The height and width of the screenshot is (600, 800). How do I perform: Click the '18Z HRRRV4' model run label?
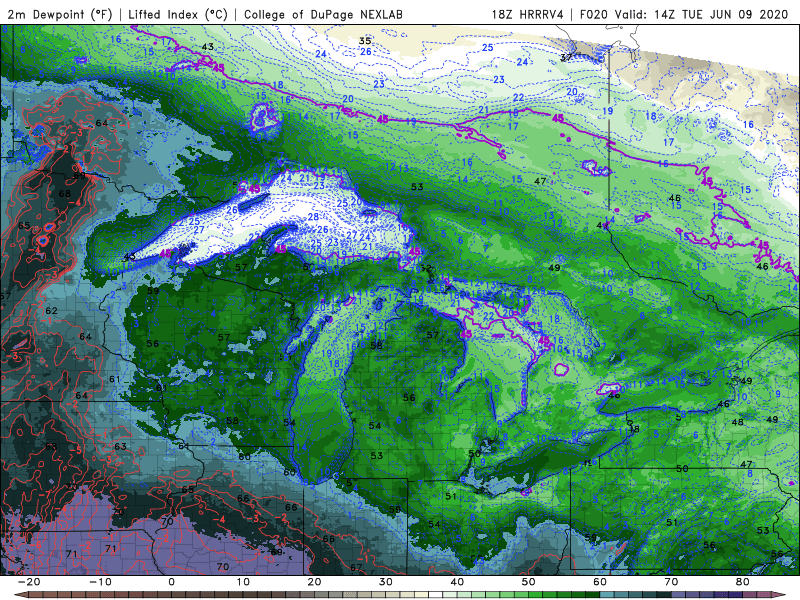(x=528, y=14)
